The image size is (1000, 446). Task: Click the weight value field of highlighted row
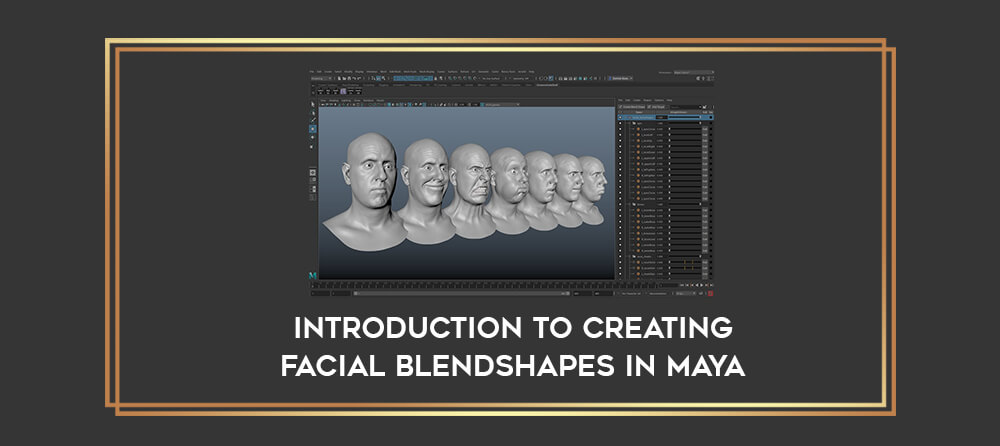(x=661, y=117)
